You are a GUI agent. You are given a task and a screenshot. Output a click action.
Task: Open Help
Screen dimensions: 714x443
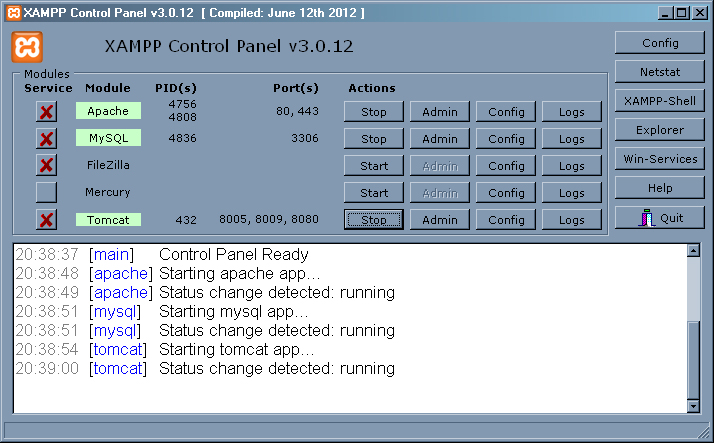coord(660,188)
